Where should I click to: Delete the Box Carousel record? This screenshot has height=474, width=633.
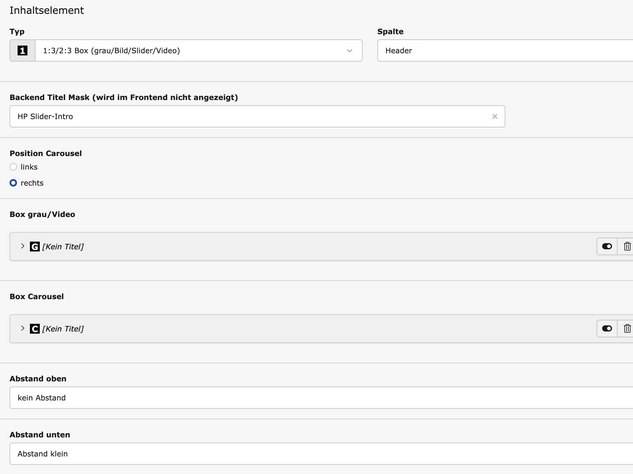pyautogui.click(x=627, y=329)
